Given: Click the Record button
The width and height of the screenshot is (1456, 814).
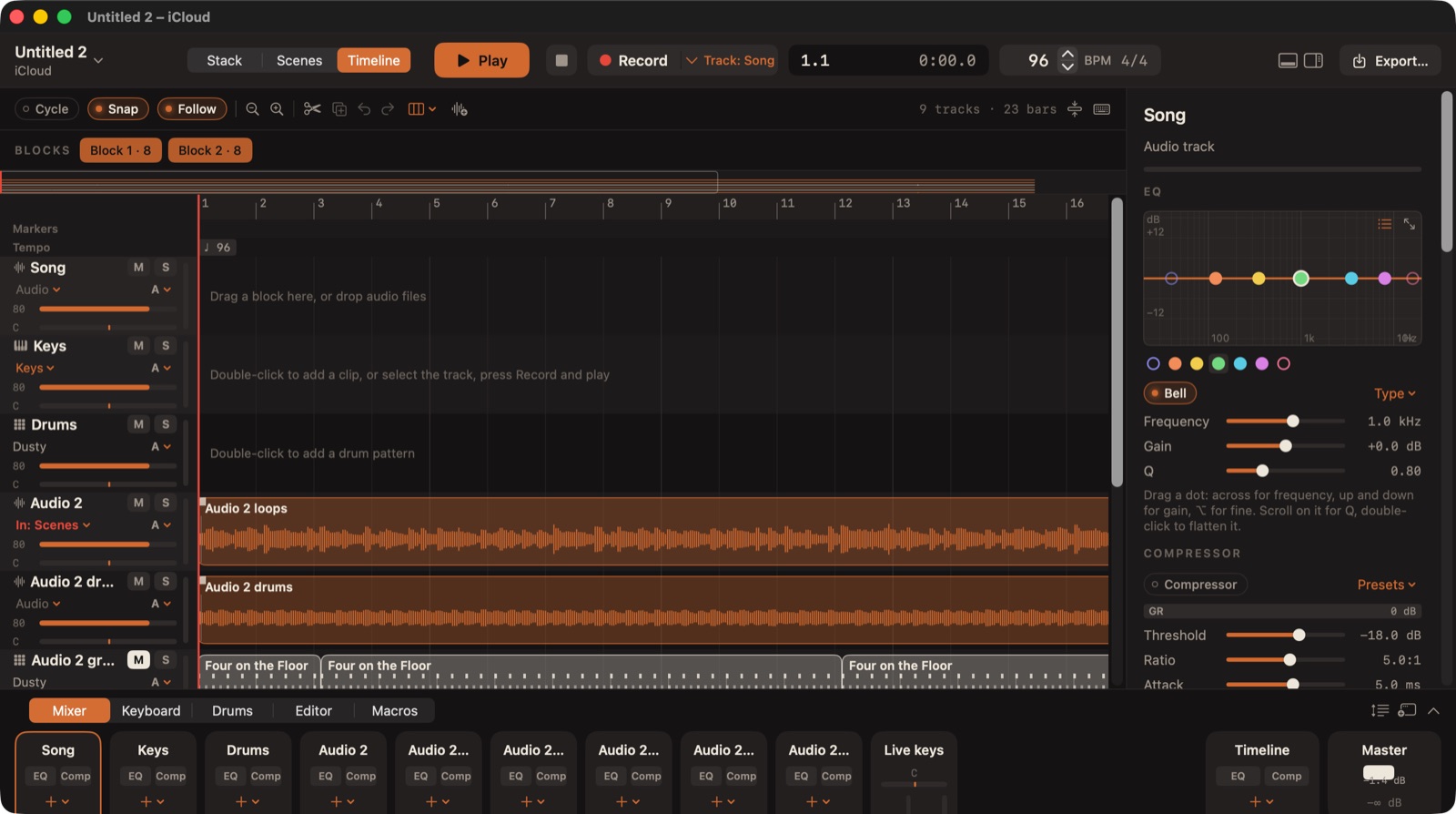Looking at the screenshot, I should [x=633, y=61].
